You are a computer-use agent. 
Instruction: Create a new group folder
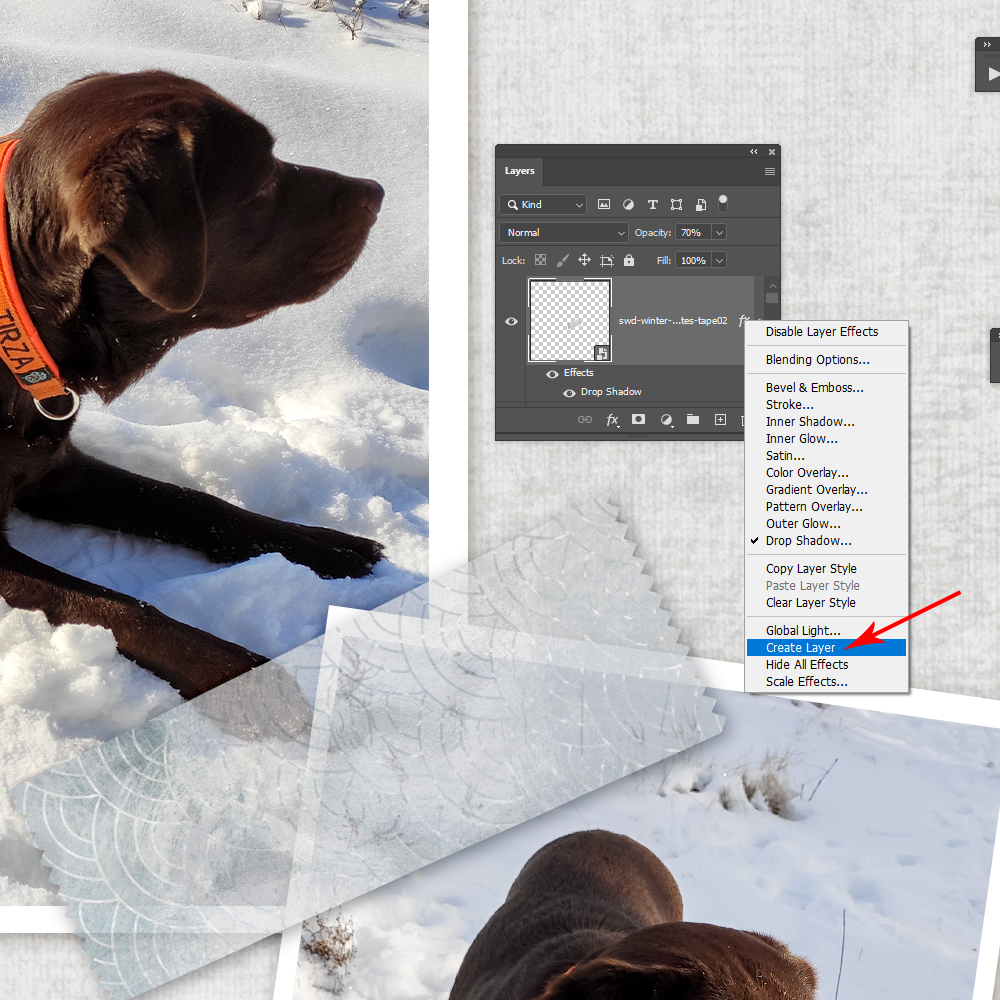coord(693,419)
